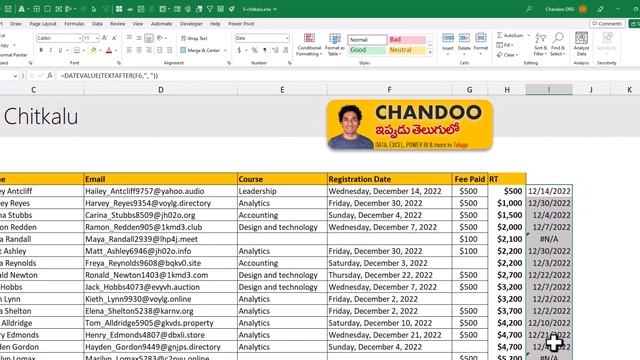640x360 pixels.
Task: Apply the Neutral cell style
Action: 407,50
